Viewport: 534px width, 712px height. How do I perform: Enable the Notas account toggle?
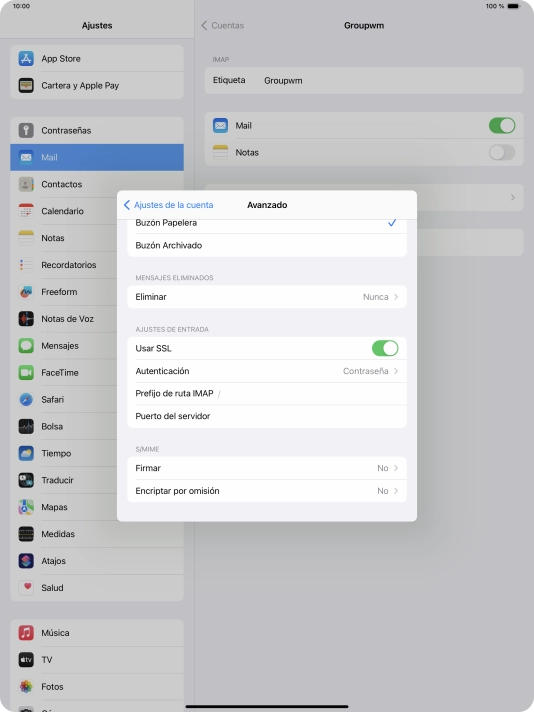[502, 153]
